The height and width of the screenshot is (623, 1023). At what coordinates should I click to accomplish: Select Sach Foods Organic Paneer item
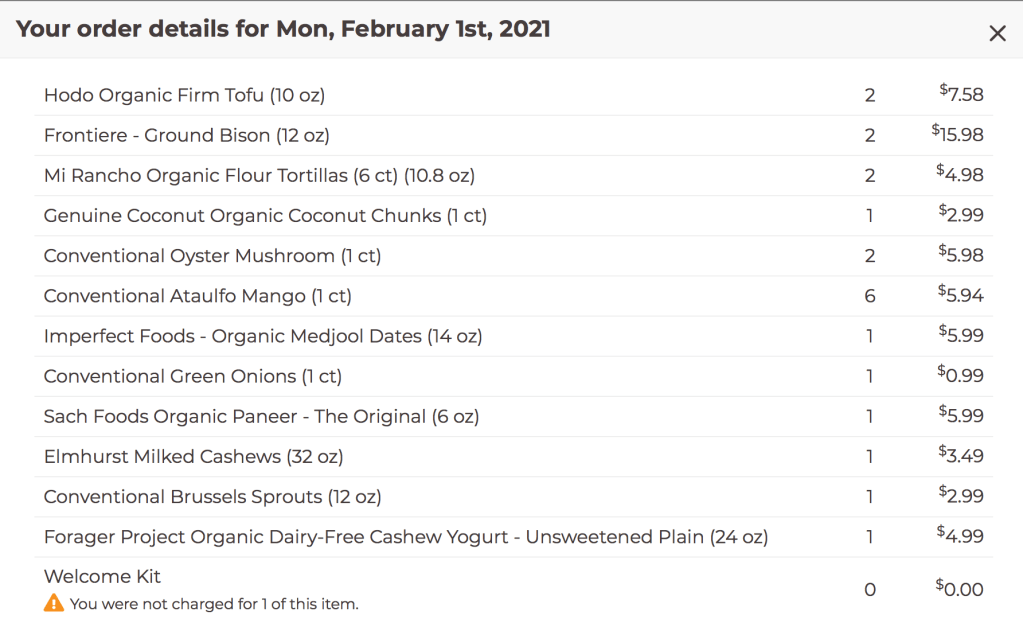261,416
